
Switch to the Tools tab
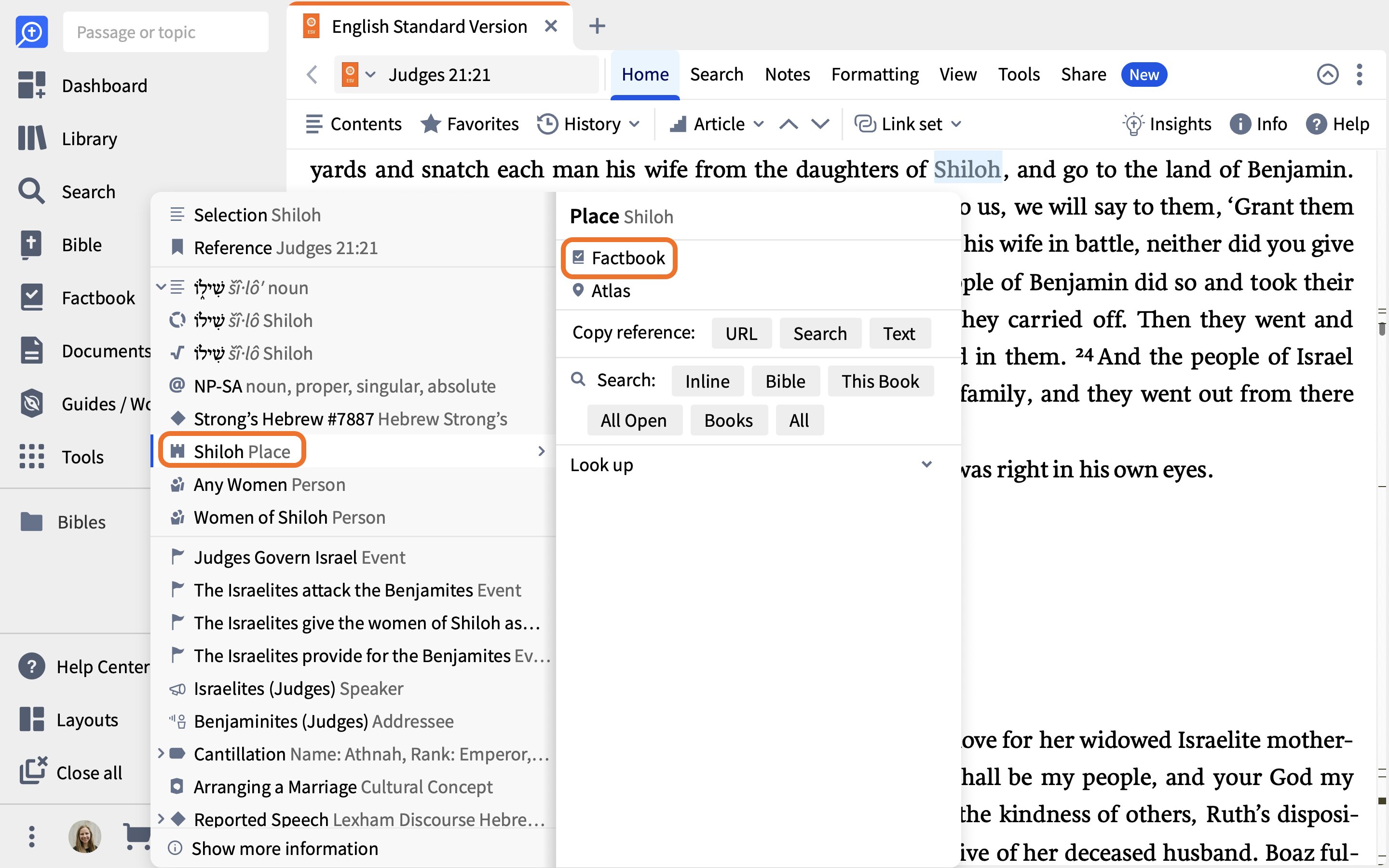point(1019,74)
